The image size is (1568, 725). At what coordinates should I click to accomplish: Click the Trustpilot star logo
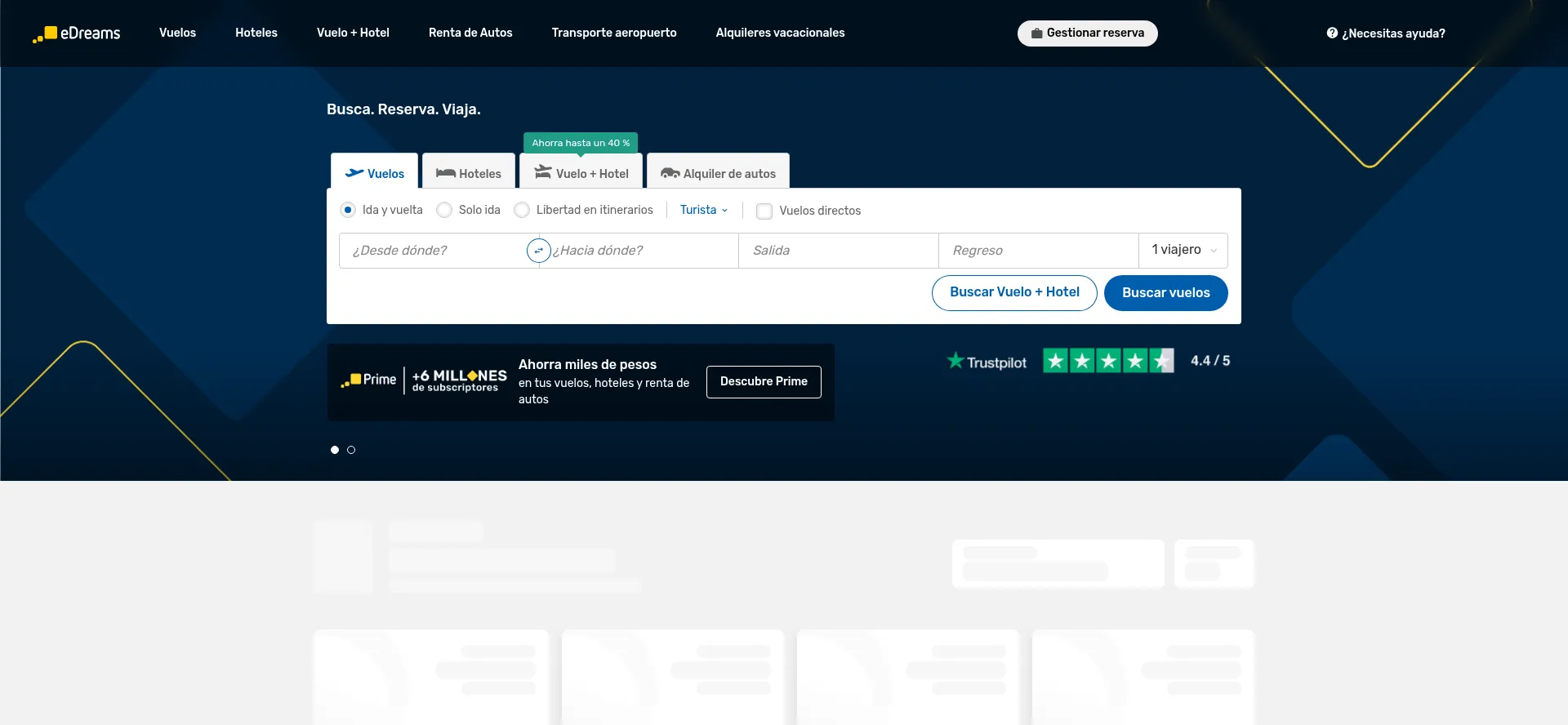[x=955, y=361]
